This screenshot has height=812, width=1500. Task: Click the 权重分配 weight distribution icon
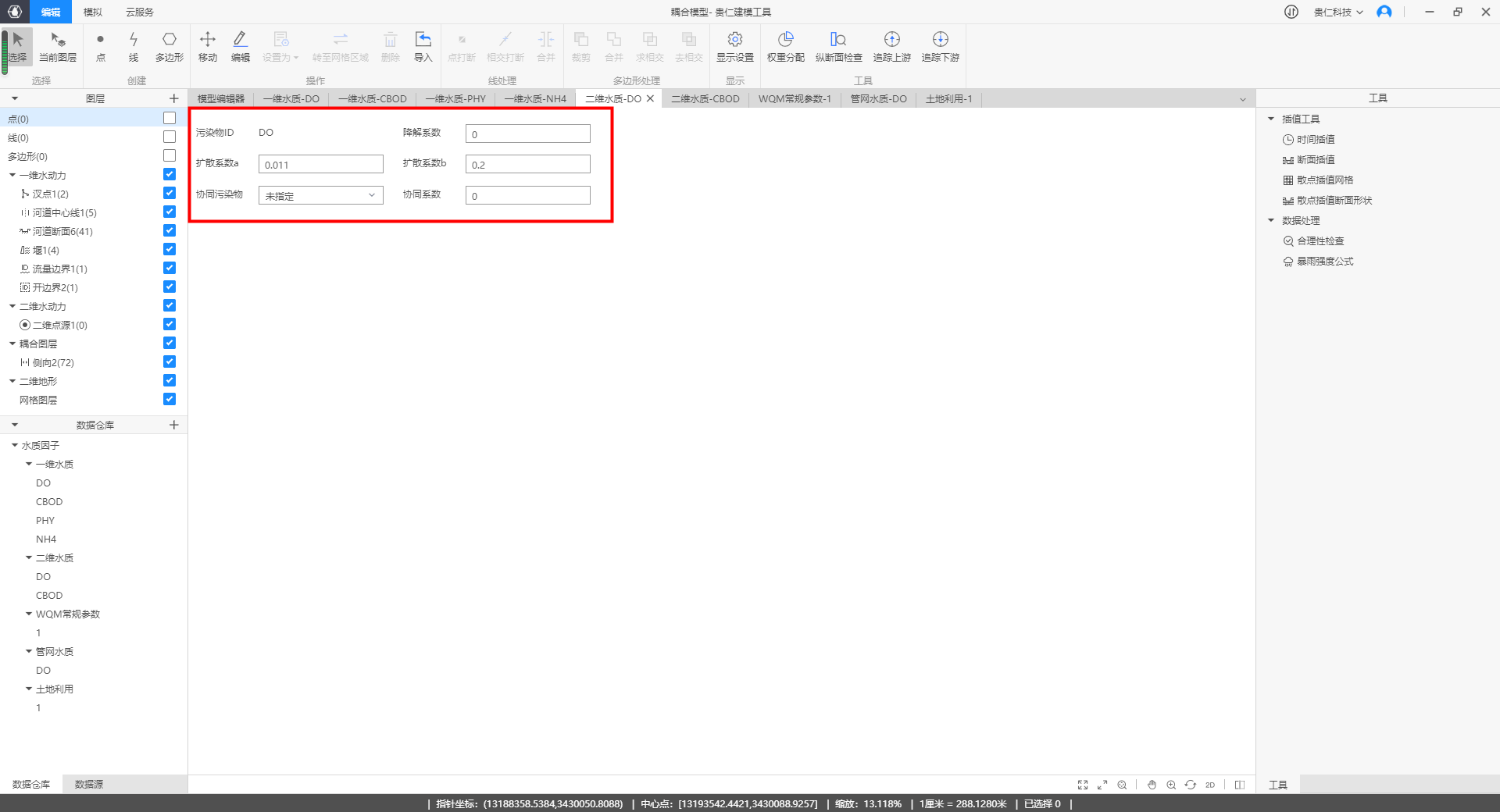point(785,46)
